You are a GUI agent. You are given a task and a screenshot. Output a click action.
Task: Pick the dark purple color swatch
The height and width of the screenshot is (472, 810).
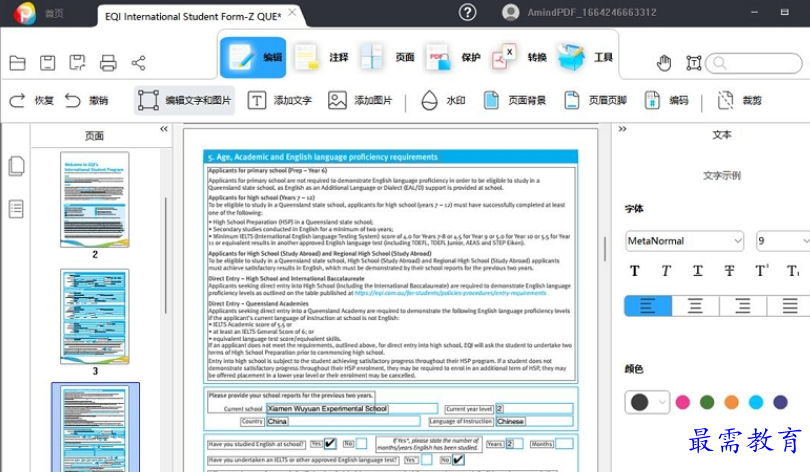781,402
